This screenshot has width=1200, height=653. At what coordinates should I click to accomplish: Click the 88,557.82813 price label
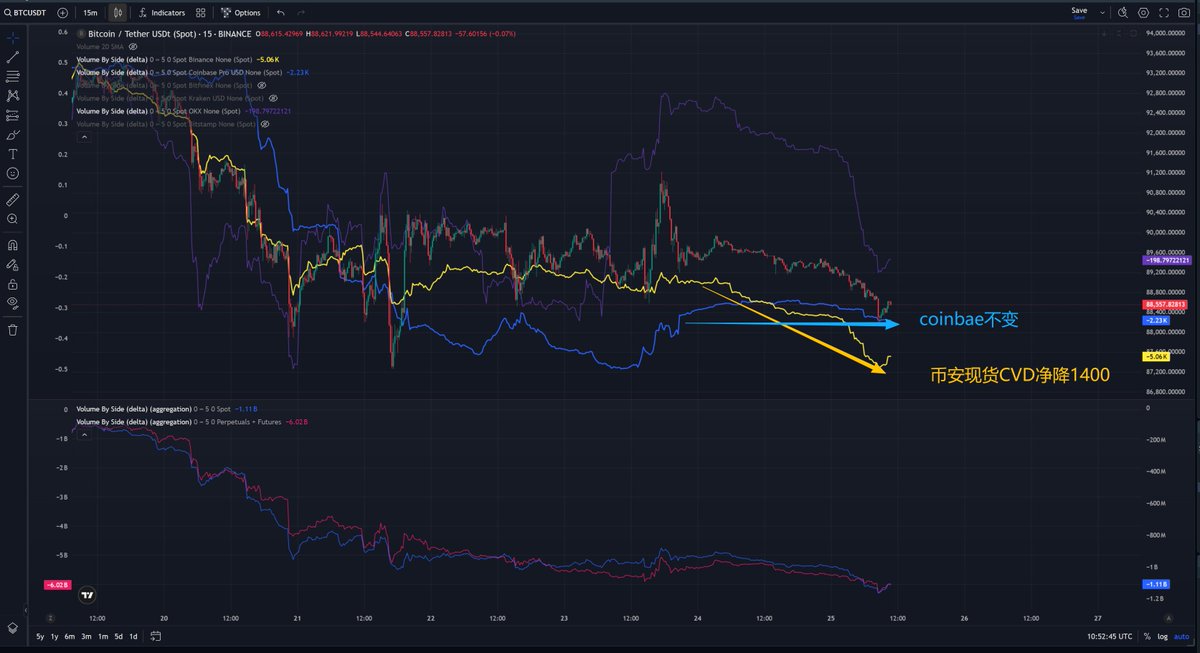click(1164, 303)
